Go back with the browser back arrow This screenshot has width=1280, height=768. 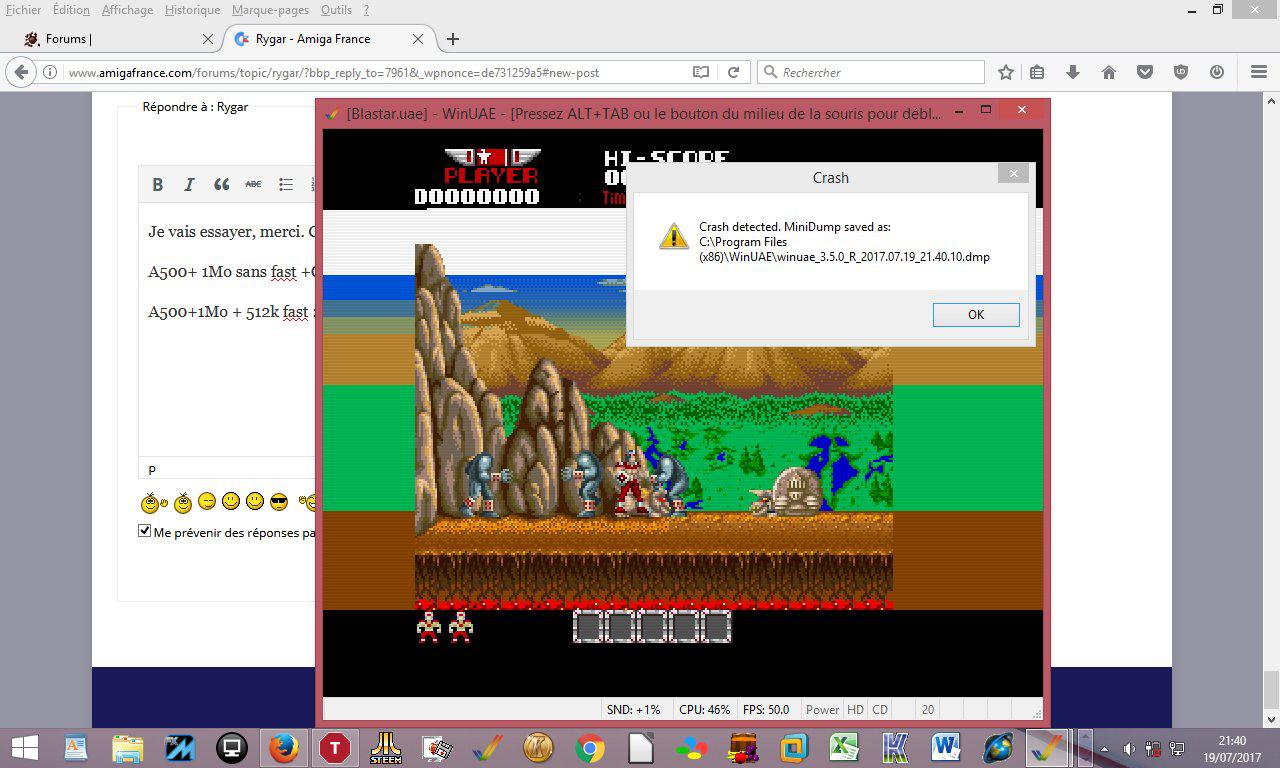coord(21,72)
